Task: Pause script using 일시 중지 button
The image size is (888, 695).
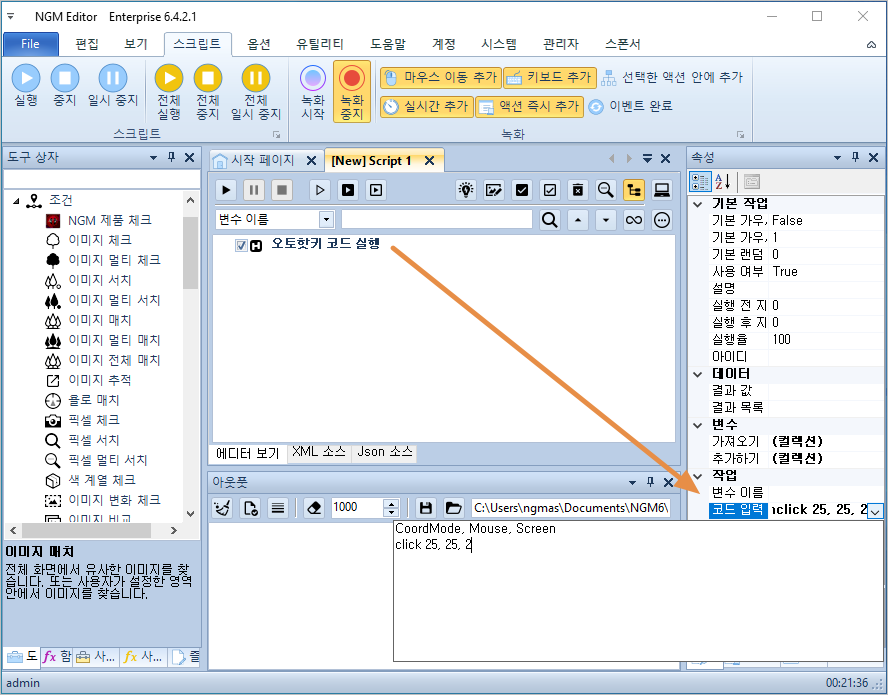Action: click(113, 86)
